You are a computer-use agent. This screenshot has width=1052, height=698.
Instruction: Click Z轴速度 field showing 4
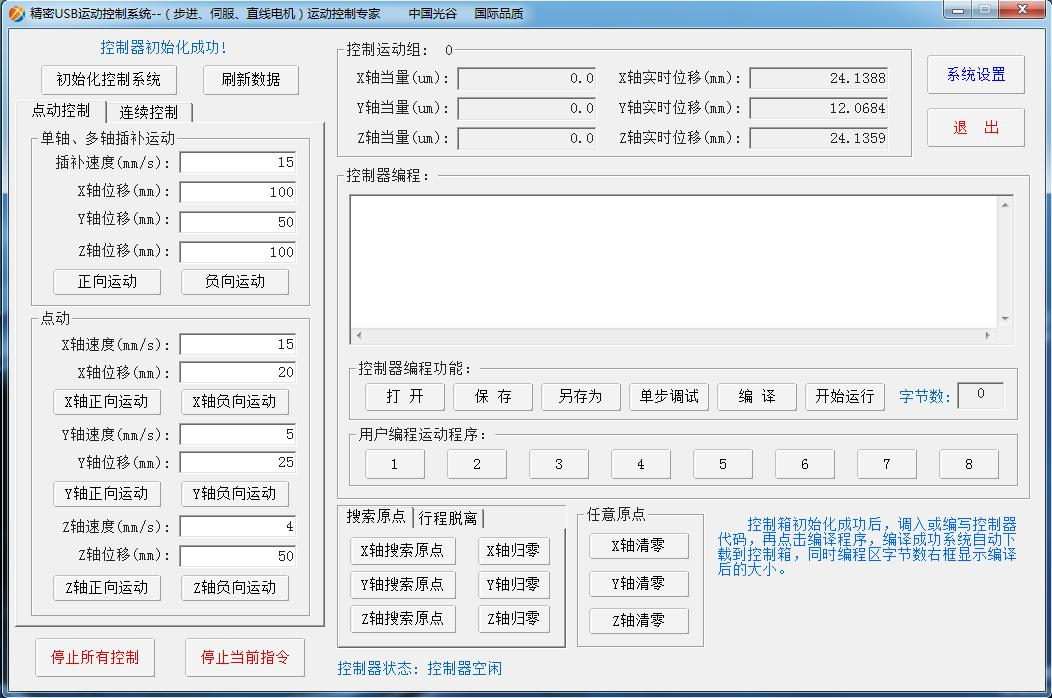(x=238, y=526)
